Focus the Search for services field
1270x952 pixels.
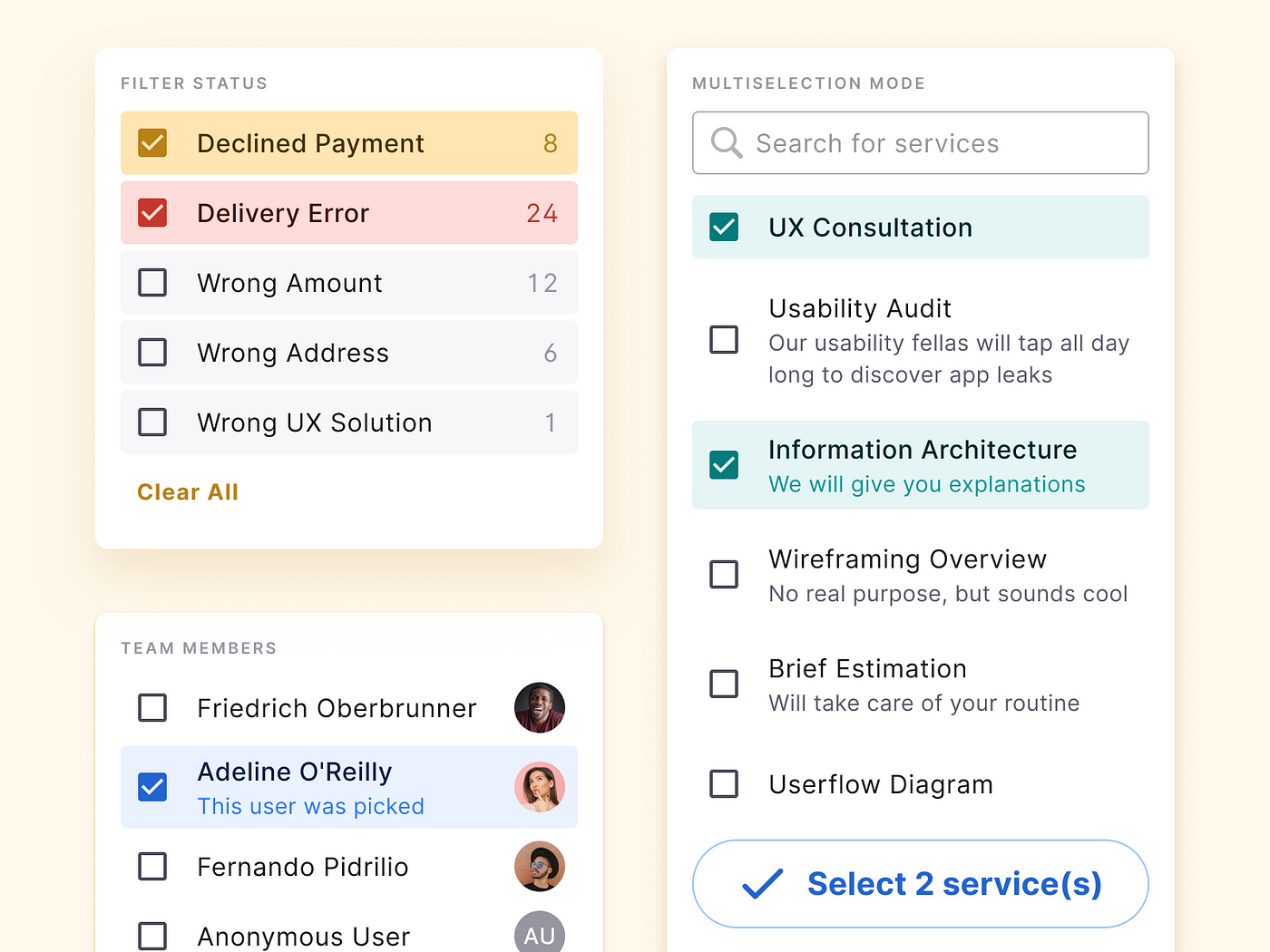921,143
